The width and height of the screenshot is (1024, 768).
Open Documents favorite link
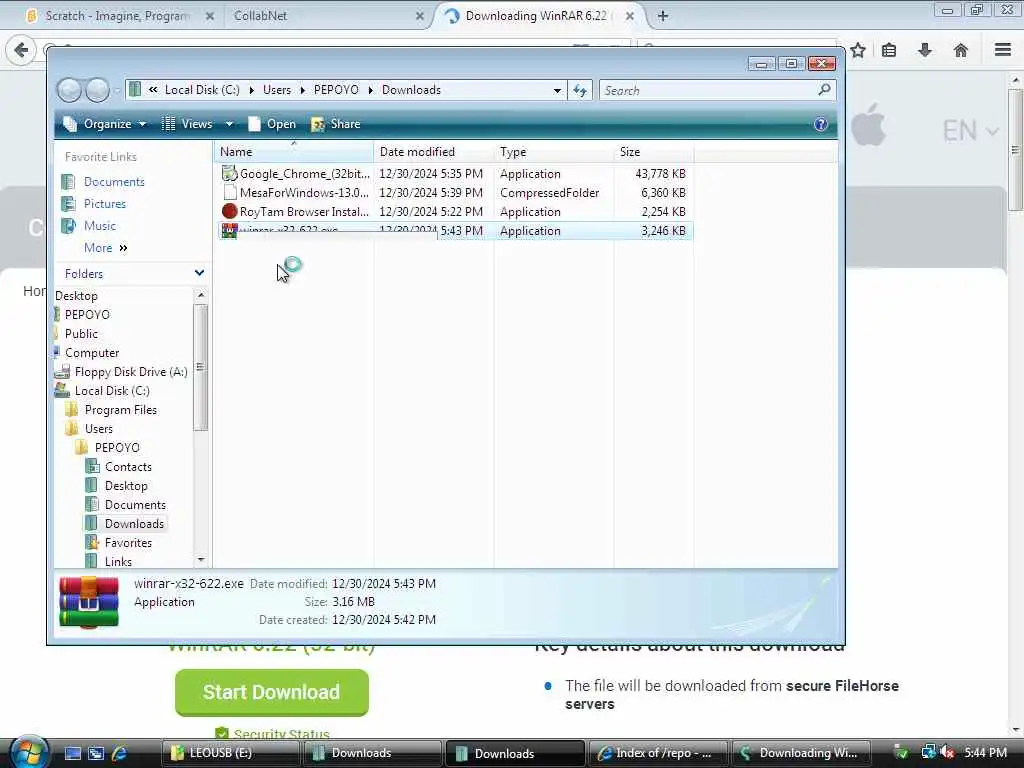pos(114,182)
